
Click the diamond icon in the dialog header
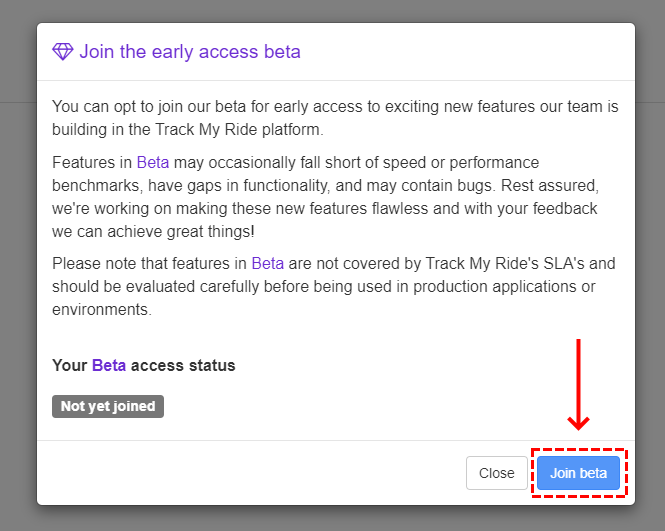63,52
